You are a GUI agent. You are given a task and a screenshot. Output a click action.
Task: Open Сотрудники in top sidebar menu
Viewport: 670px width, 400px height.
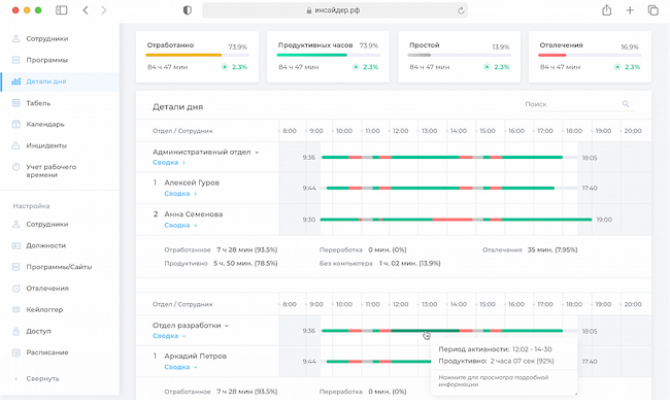47,38
